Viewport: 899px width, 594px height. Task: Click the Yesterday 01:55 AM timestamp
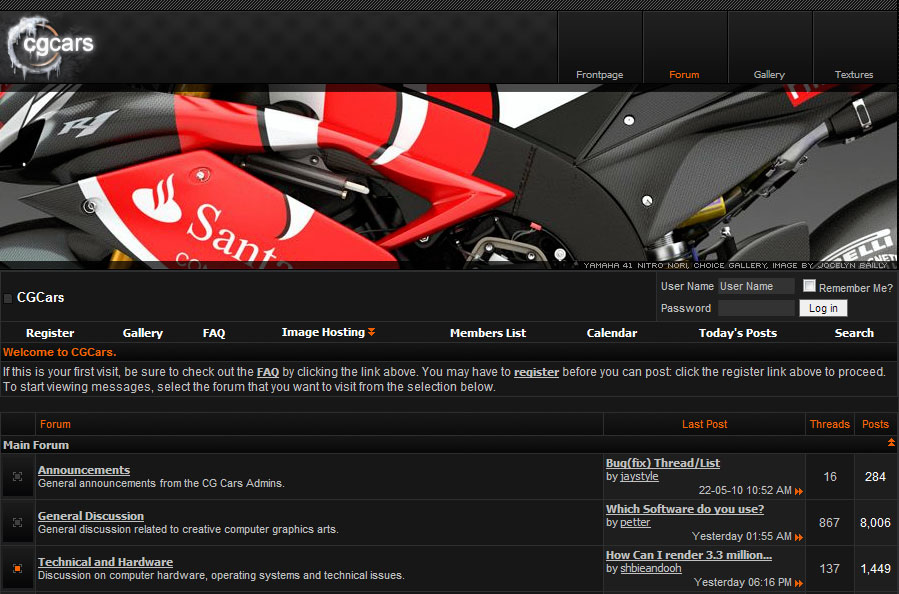[x=741, y=536]
